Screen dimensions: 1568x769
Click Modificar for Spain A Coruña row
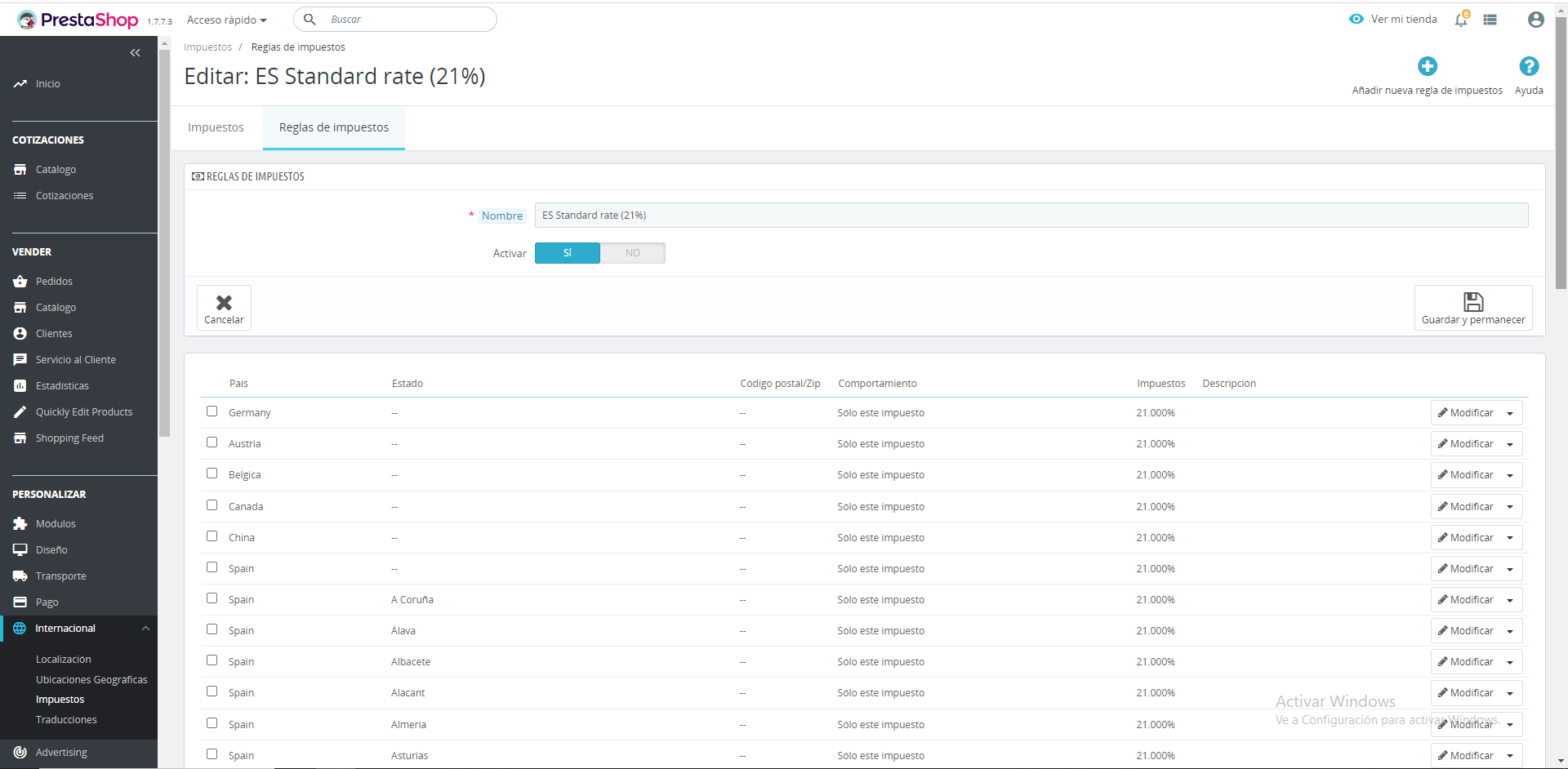pyautogui.click(x=1466, y=600)
